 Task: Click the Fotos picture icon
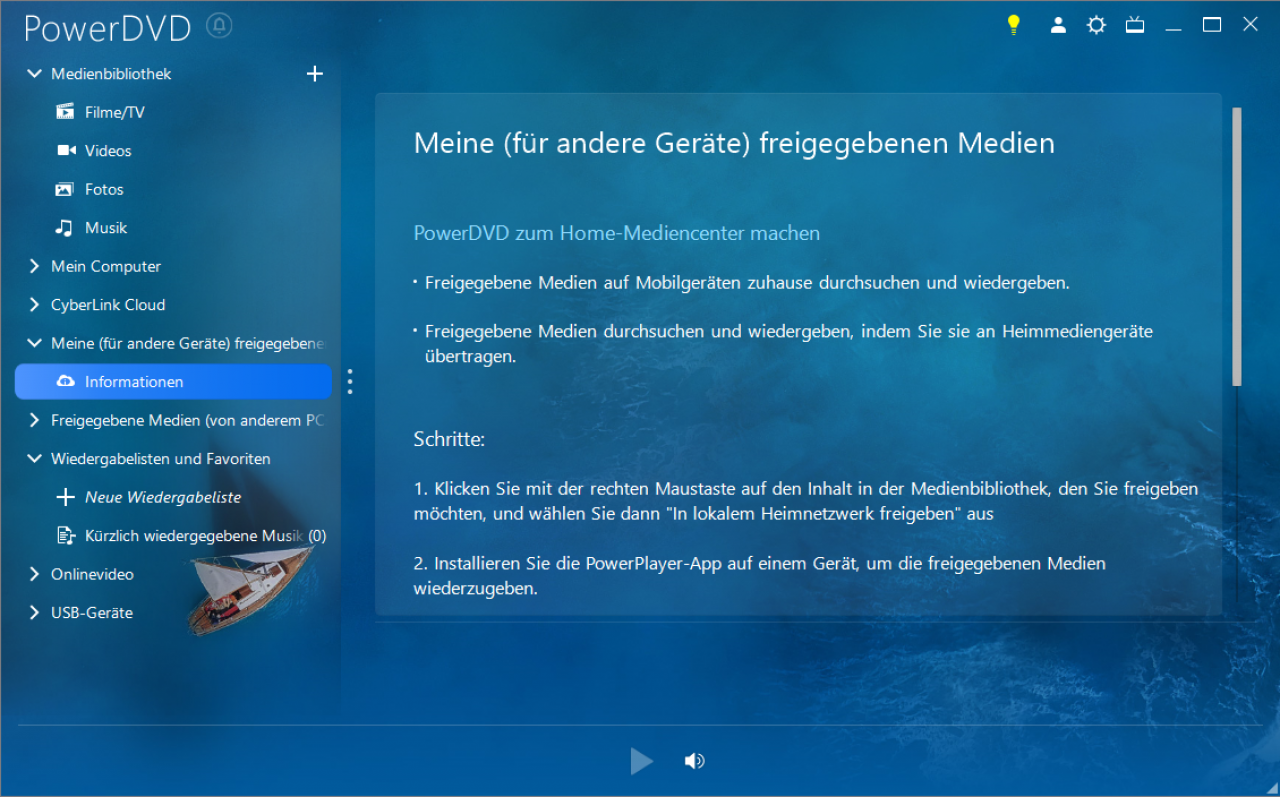(x=65, y=189)
